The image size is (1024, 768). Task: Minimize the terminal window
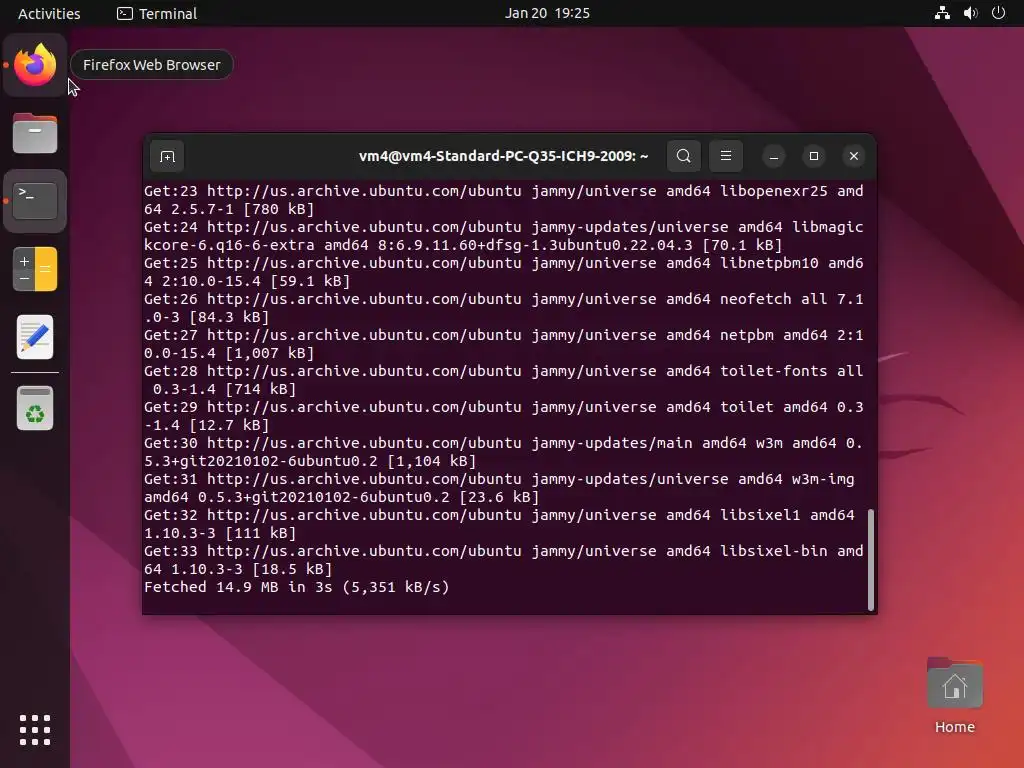(774, 156)
